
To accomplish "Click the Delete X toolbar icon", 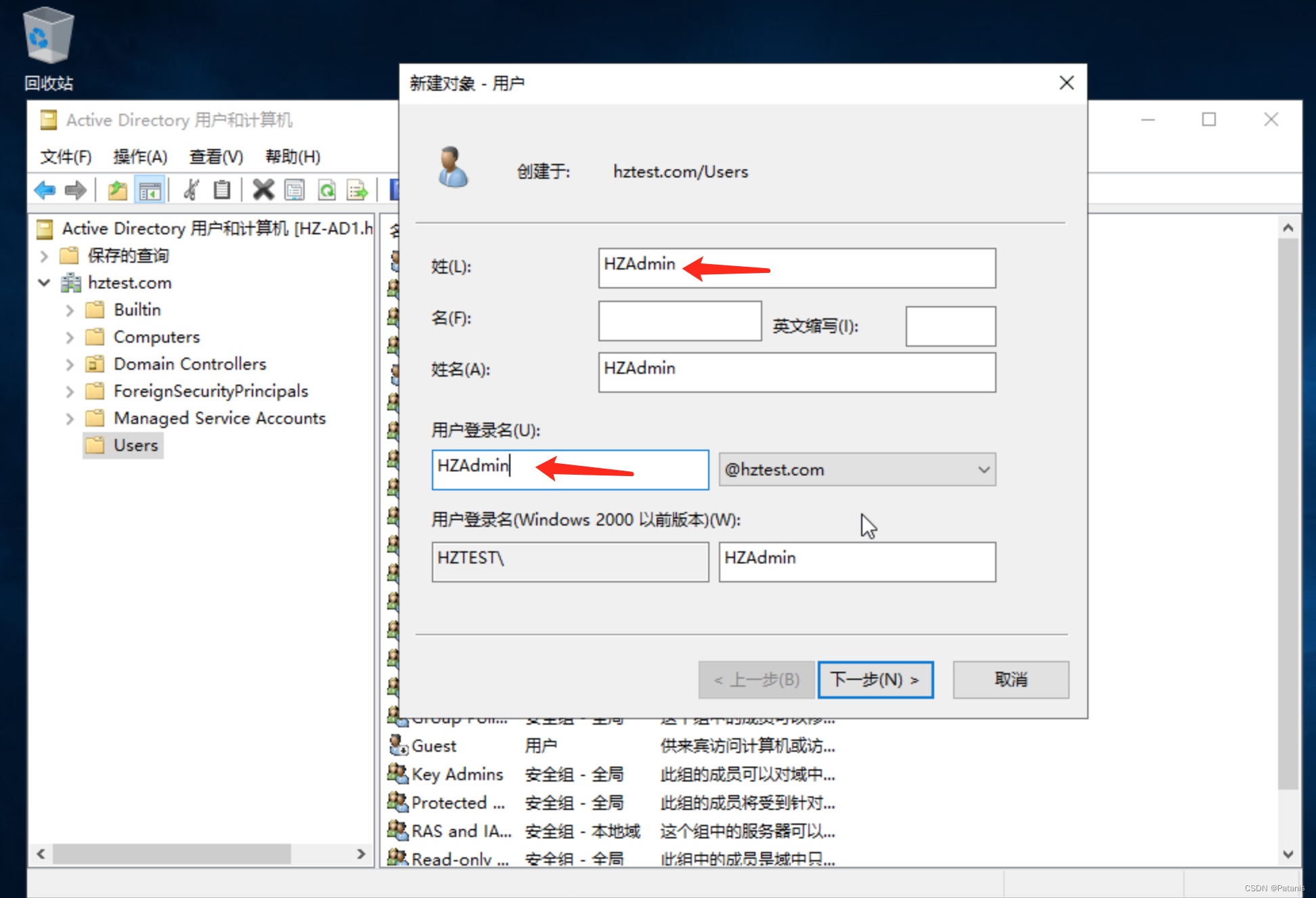I will [263, 190].
